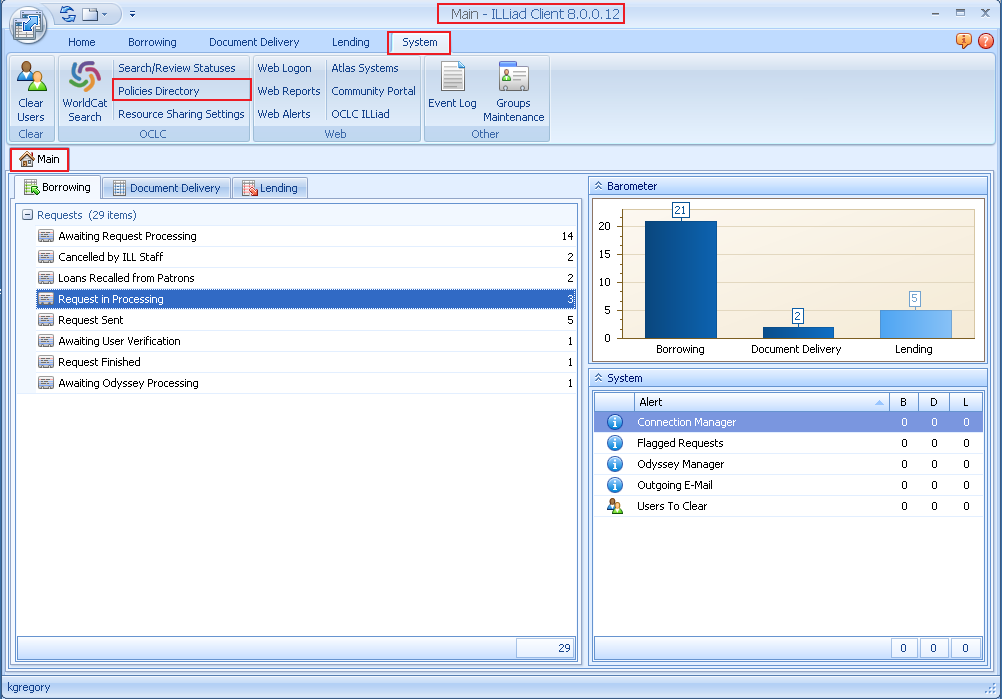Image resolution: width=1002 pixels, height=699 pixels.
Task: Click the Users To Clear icon
Action: [x=614, y=506]
